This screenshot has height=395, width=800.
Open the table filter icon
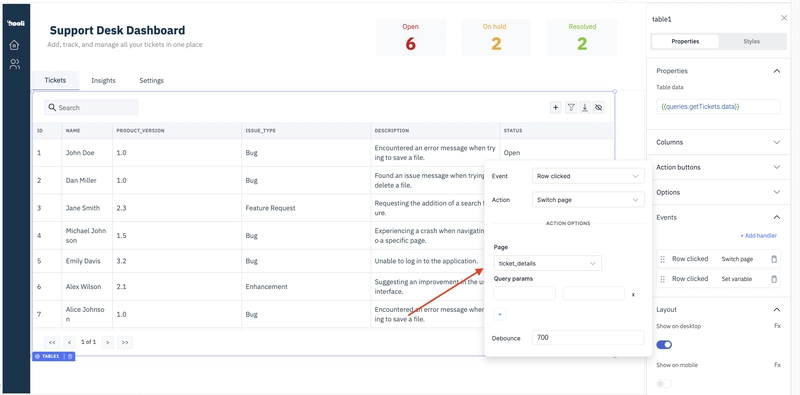[x=571, y=107]
